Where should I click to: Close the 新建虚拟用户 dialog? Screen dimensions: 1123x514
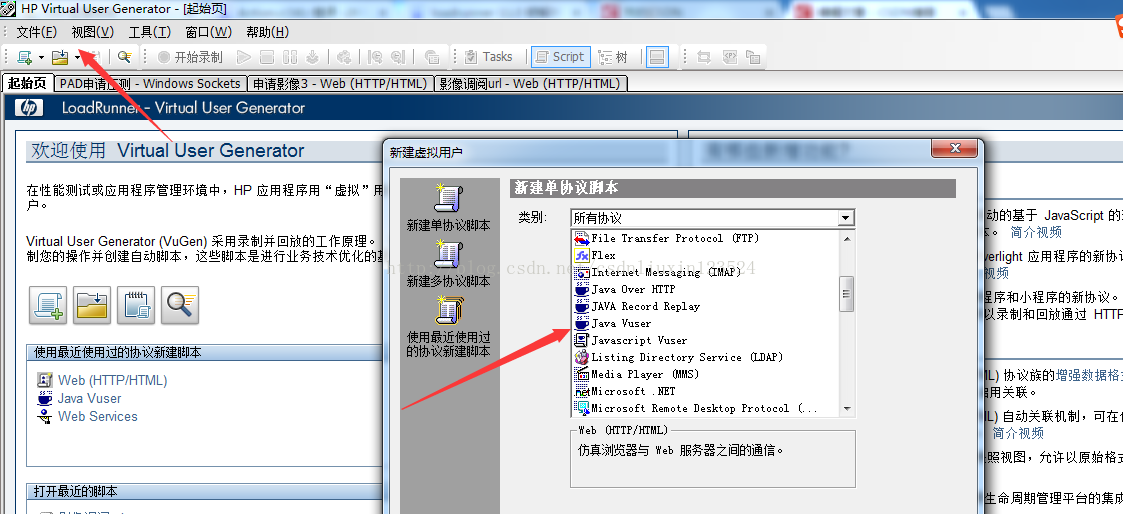955,149
